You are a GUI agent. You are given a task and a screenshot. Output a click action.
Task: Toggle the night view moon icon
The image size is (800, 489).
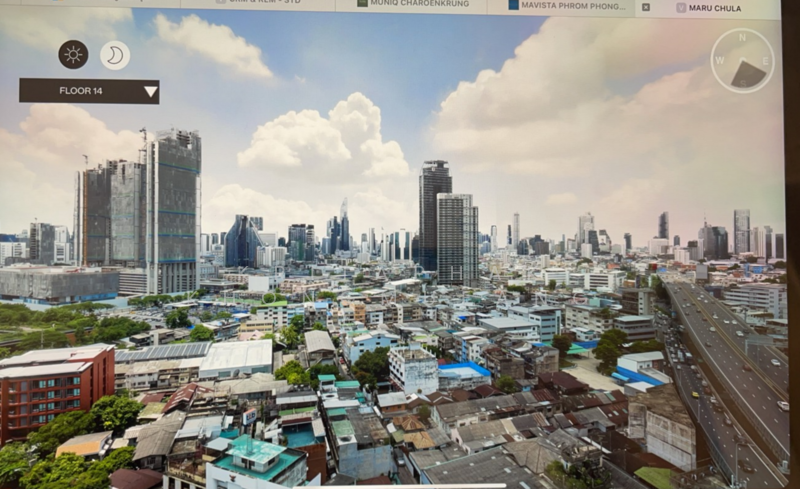pyautogui.click(x=115, y=55)
